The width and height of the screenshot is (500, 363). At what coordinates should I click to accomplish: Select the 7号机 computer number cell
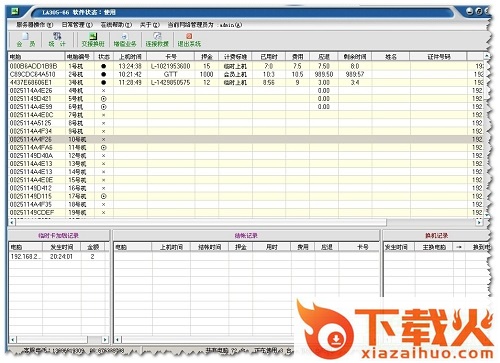(x=79, y=115)
